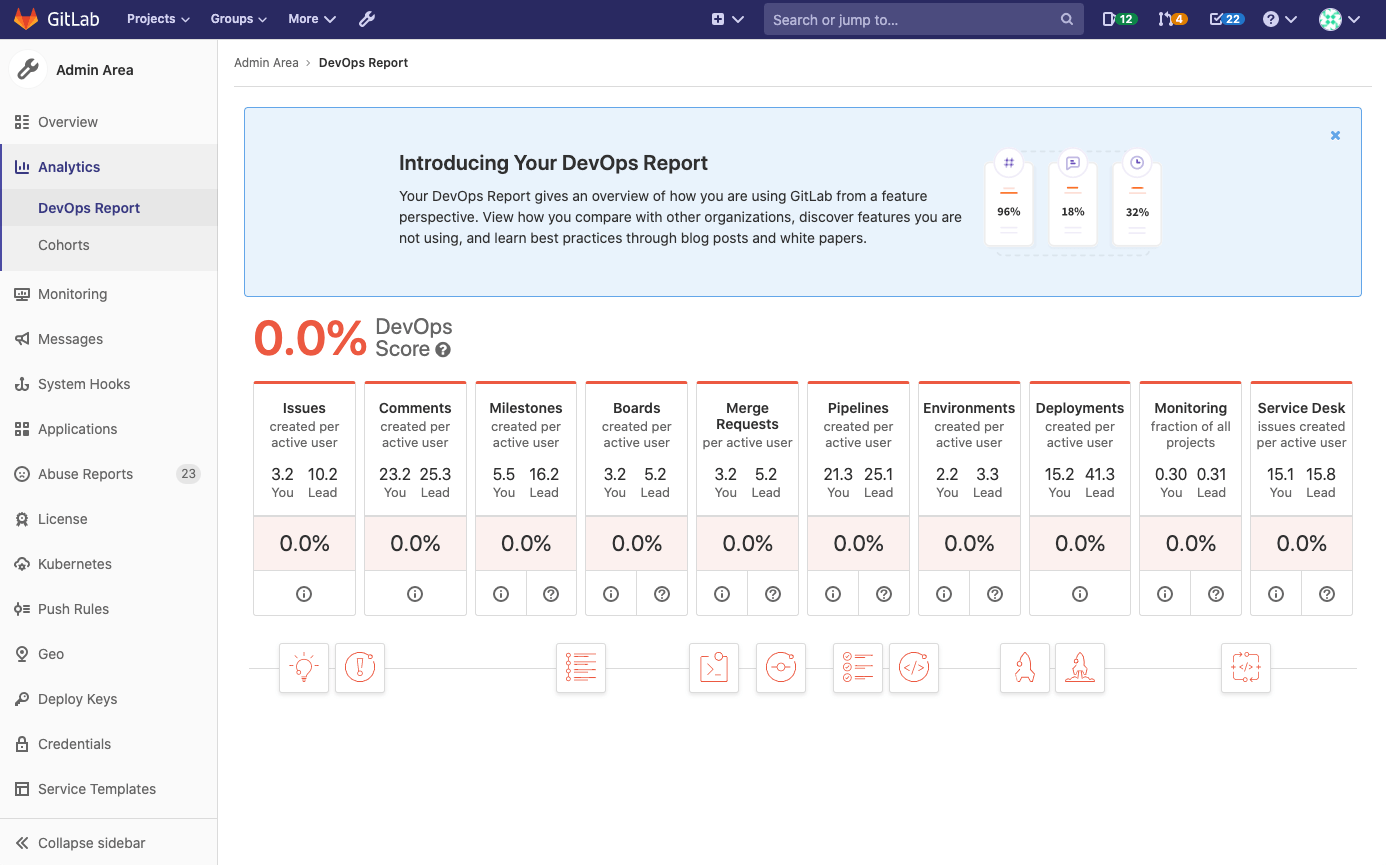
Task: Click the DevOps Score help question icon
Action: point(443,350)
